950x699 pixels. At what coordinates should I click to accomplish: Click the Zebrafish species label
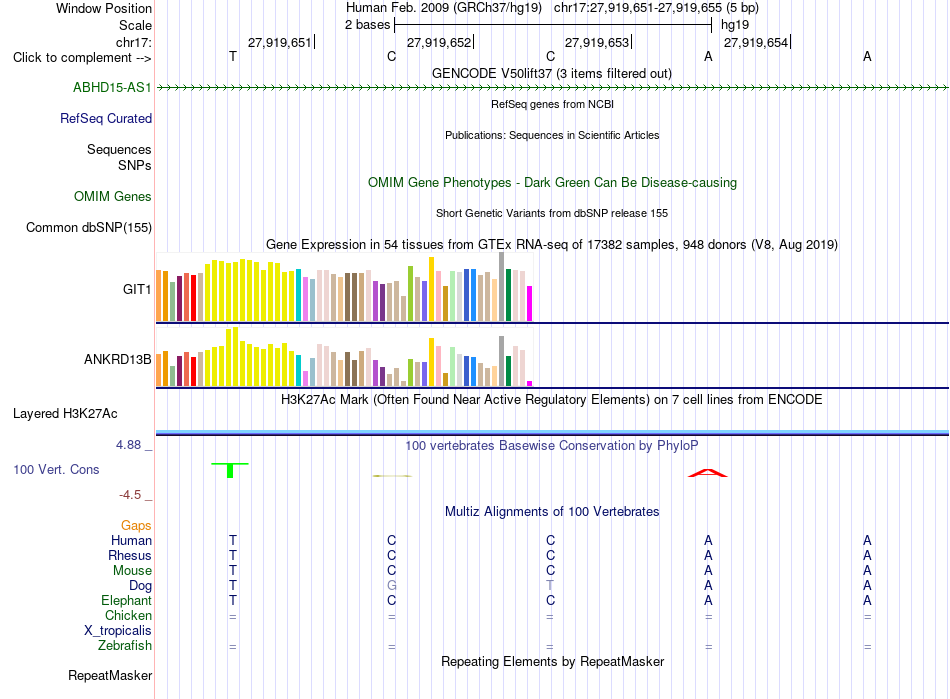pyautogui.click(x=125, y=646)
